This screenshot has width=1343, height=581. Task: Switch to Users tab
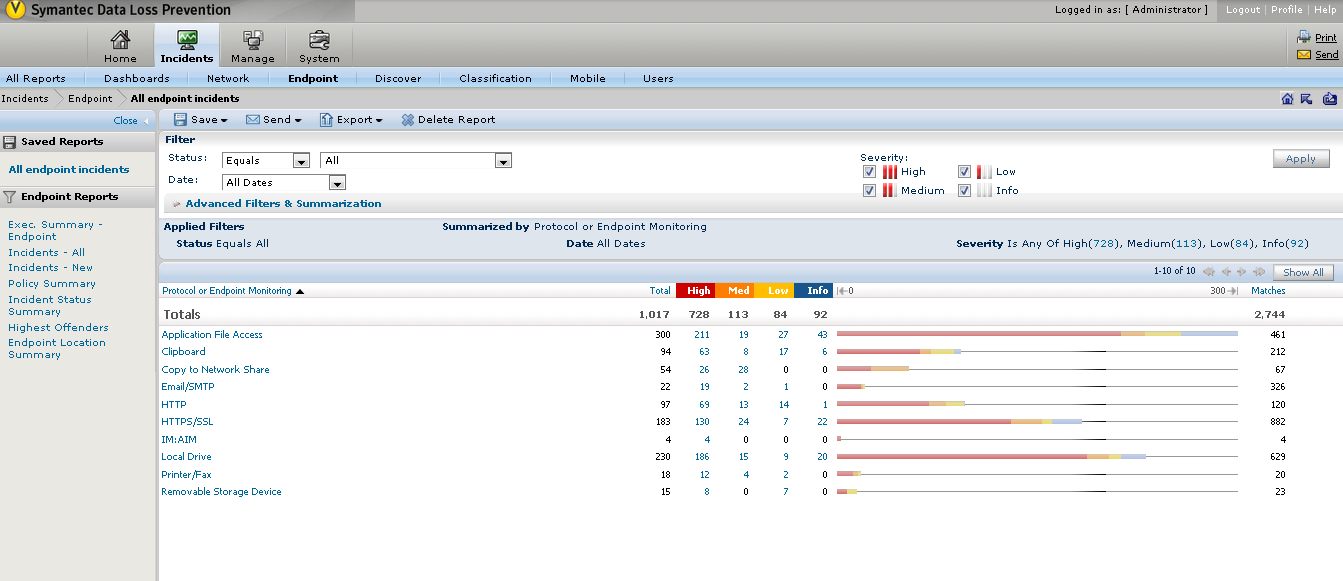coord(658,78)
